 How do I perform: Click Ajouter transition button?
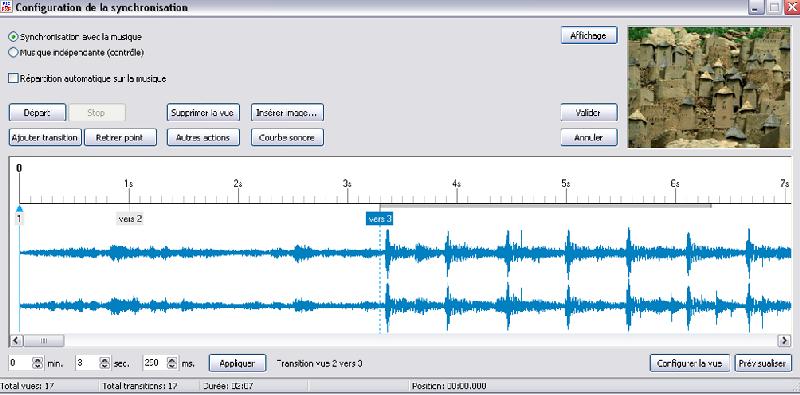(x=45, y=137)
